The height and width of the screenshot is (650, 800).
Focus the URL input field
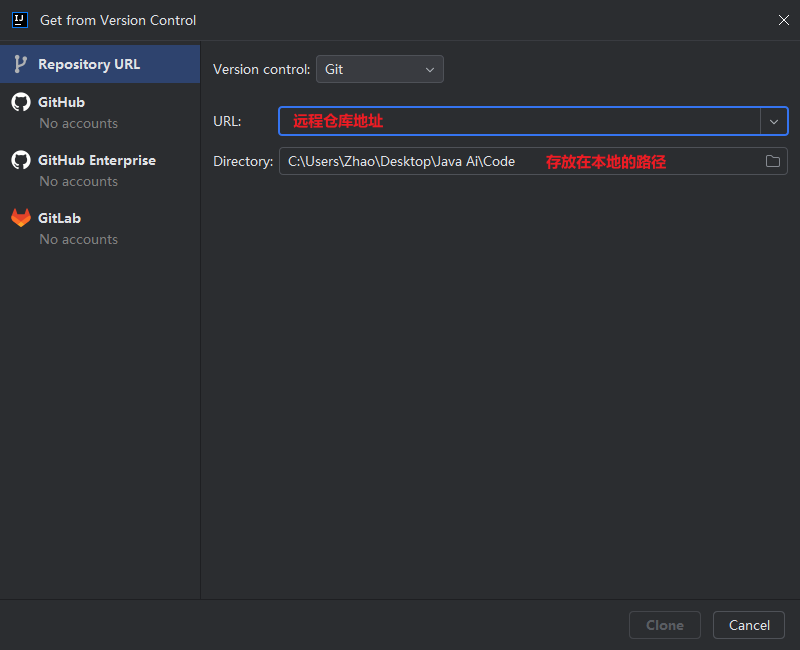tap(519, 121)
